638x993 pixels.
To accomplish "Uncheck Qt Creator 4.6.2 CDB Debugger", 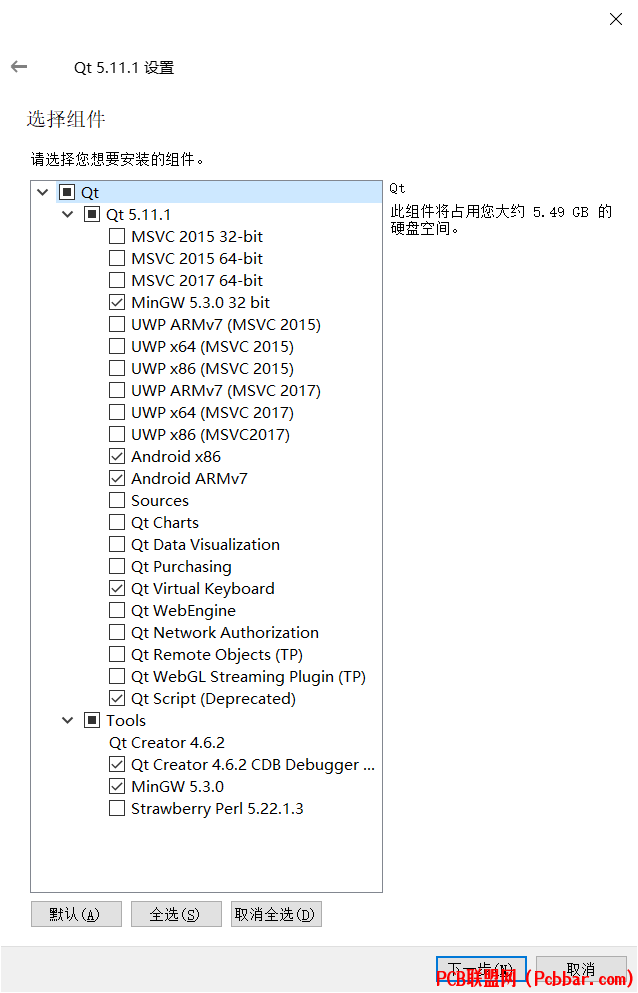I will [x=117, y=764].
